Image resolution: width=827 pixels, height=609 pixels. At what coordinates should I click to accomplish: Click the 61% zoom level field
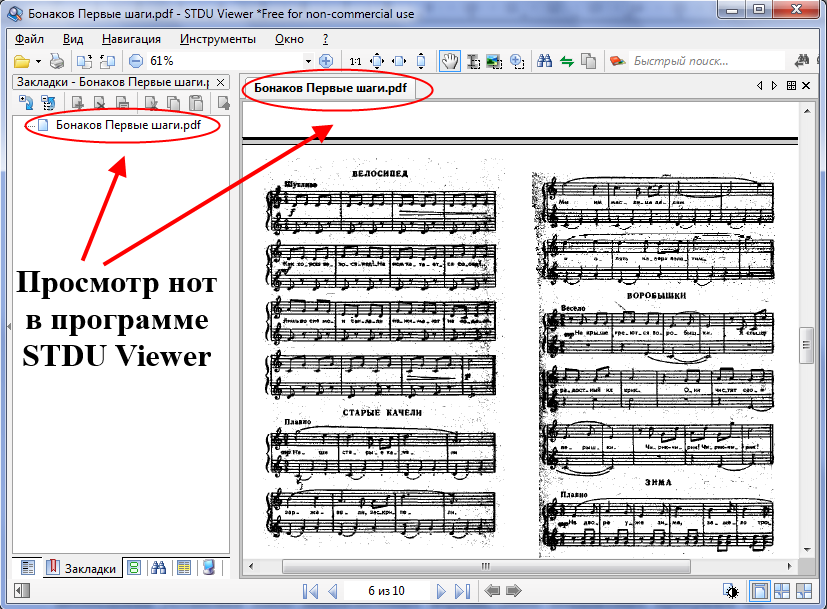click(x=225, y=61)
